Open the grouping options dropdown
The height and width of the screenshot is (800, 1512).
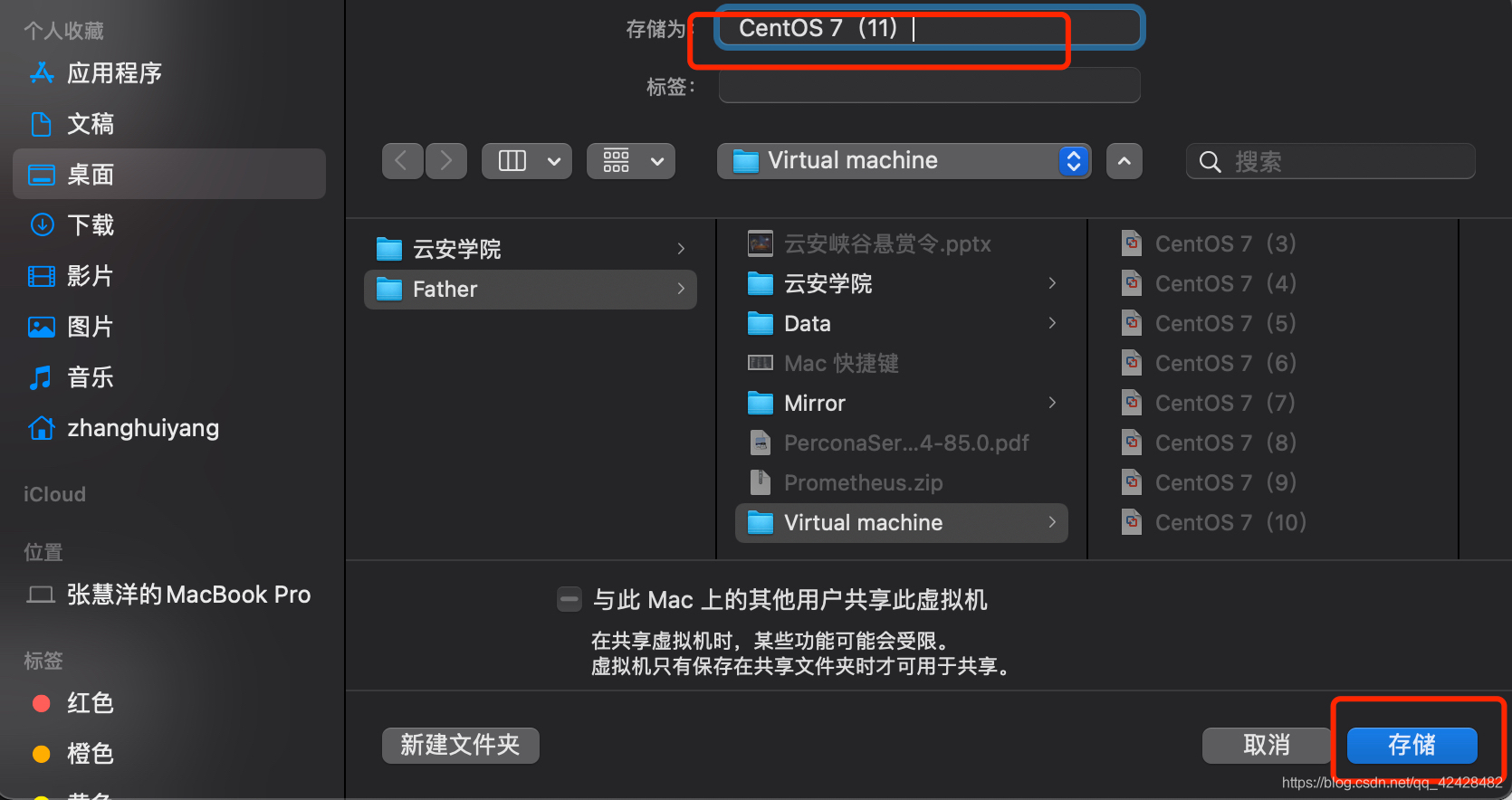click(x=631, y=161)
